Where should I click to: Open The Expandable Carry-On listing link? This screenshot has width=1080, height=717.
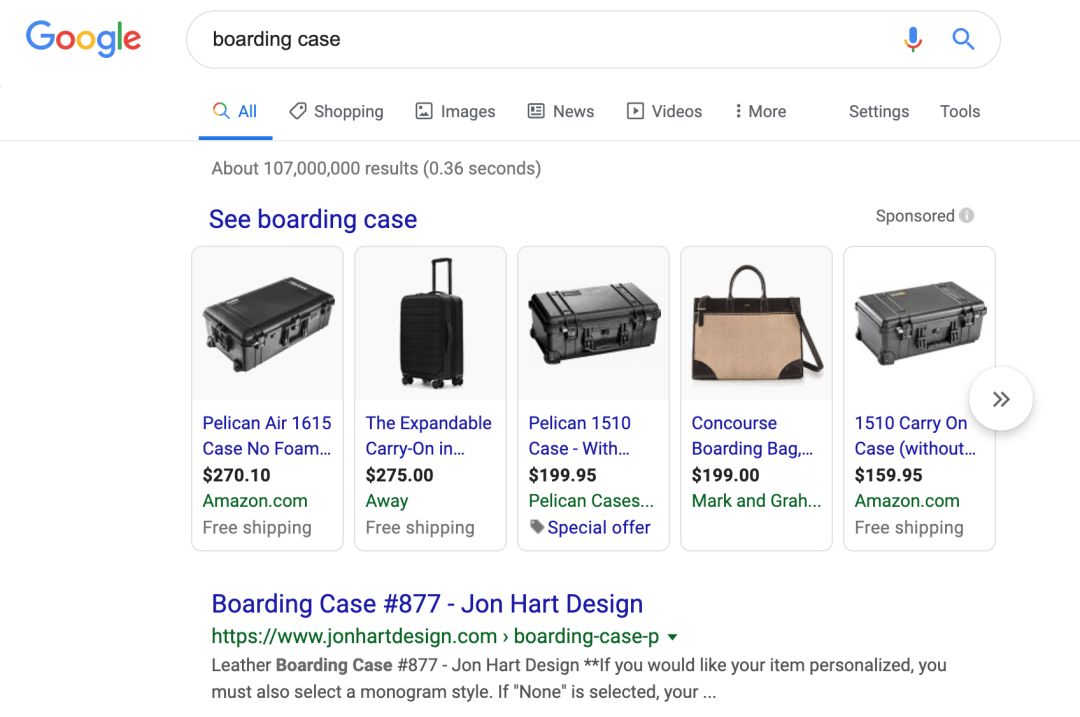tap(429, 436)
